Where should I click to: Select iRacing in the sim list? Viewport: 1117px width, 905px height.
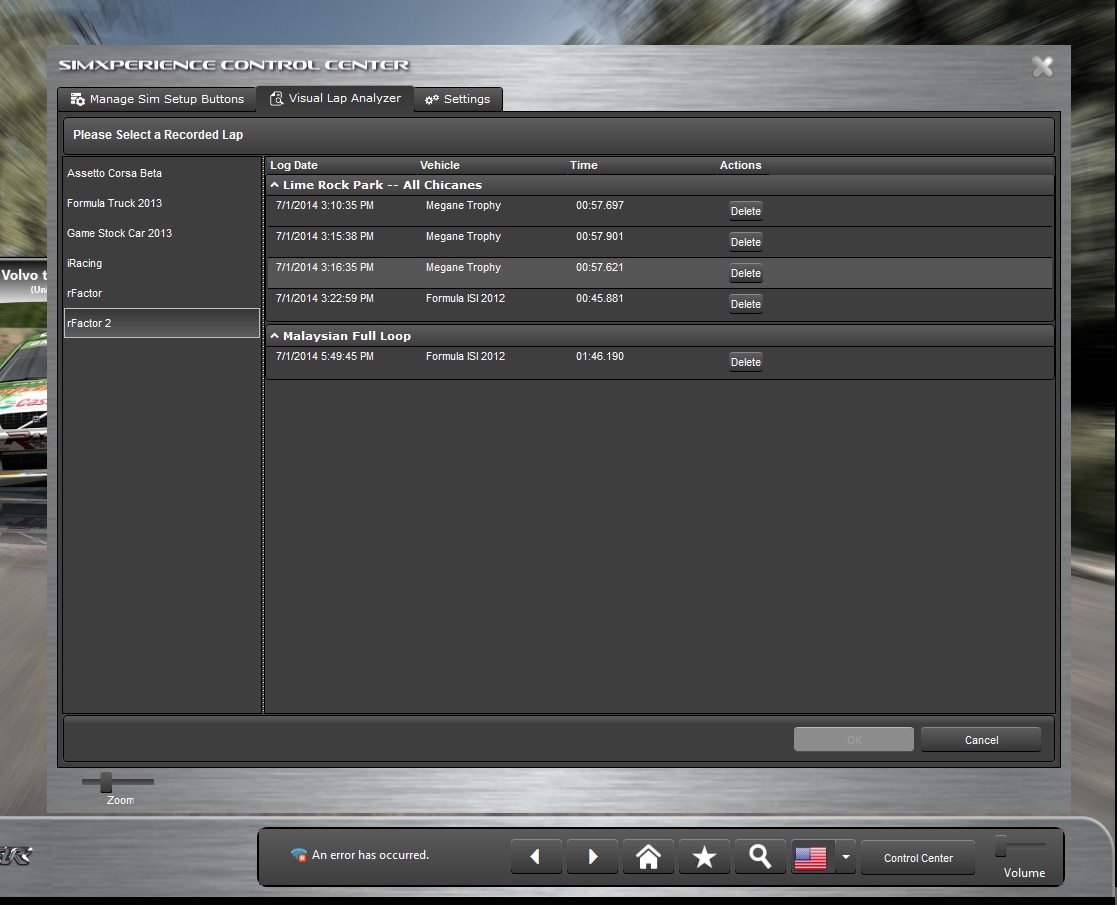[x=162, y=263]
